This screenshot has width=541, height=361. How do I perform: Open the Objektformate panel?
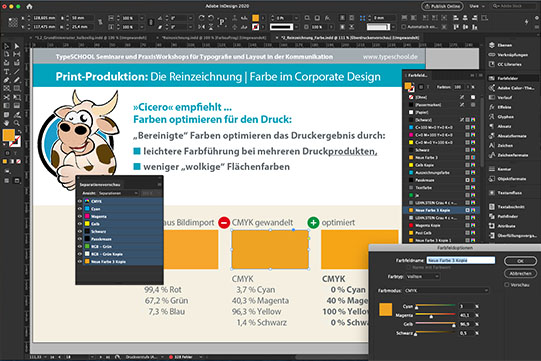click(x=507, y=179)
